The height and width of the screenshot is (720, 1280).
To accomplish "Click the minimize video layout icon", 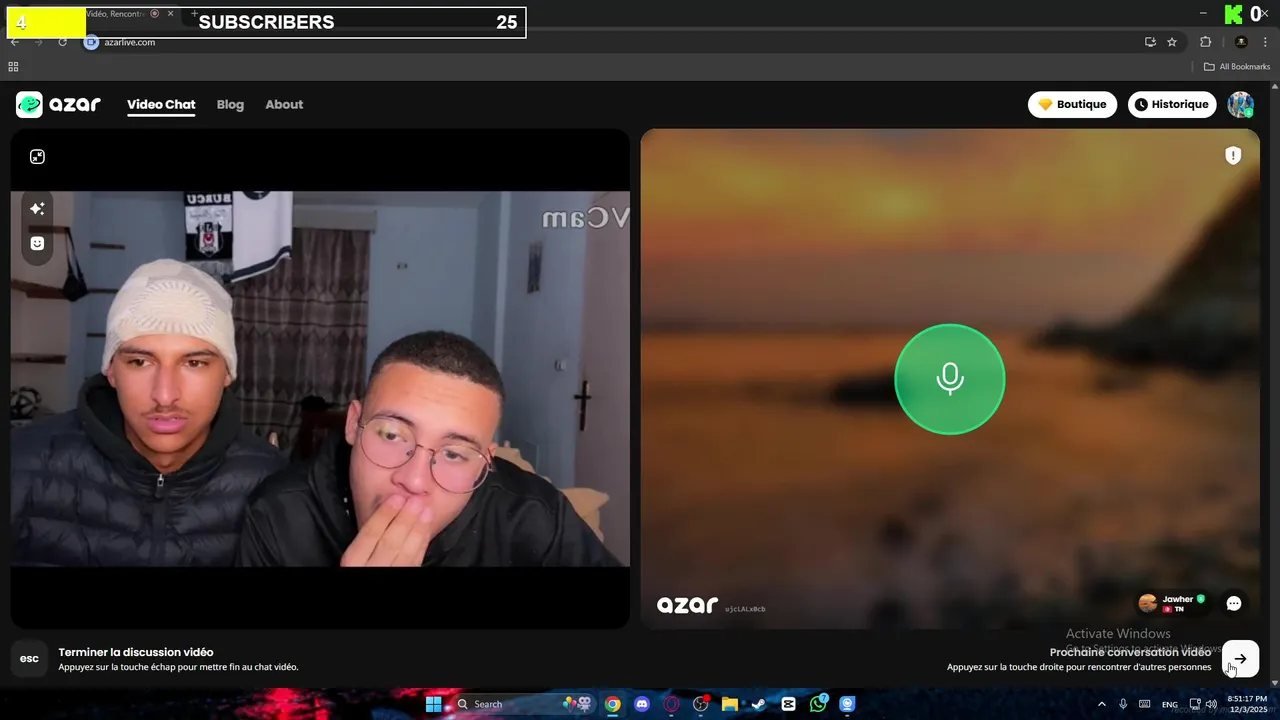I will [37, 156].
